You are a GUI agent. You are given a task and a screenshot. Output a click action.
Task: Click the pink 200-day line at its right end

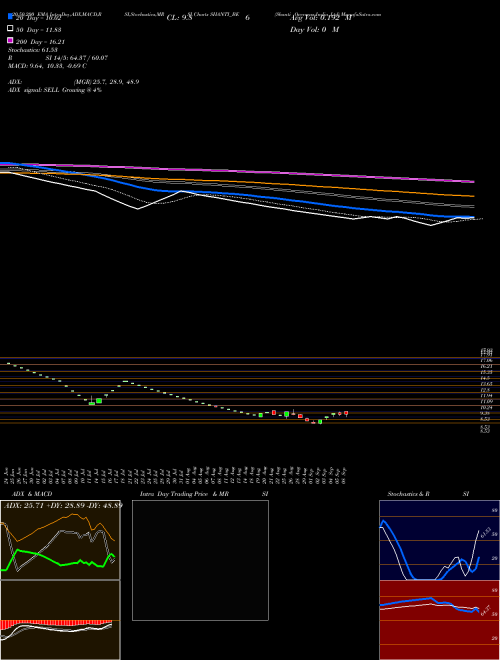tap(472, 181)
